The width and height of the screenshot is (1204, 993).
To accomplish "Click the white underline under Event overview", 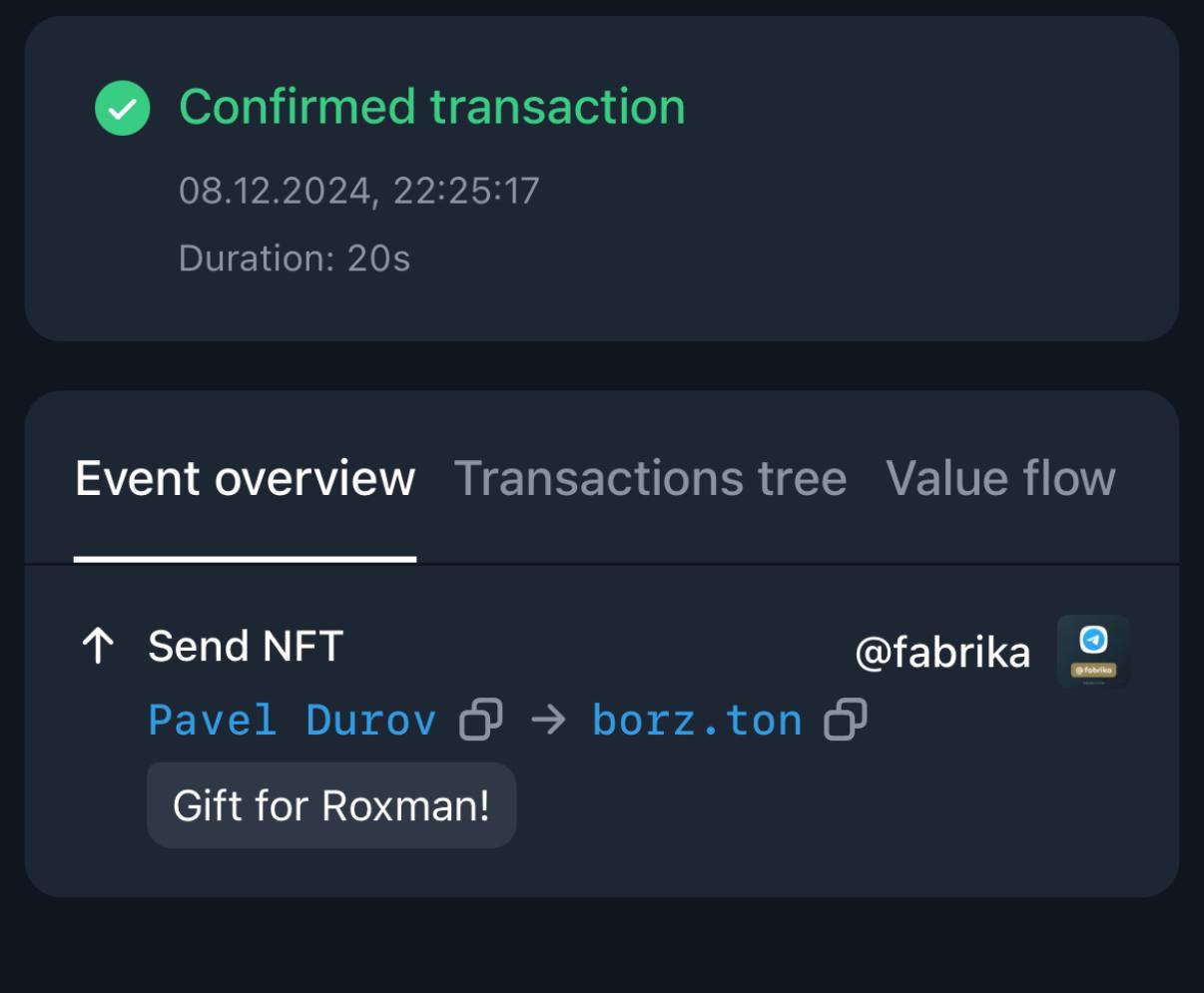I will (x=245, y=560).
